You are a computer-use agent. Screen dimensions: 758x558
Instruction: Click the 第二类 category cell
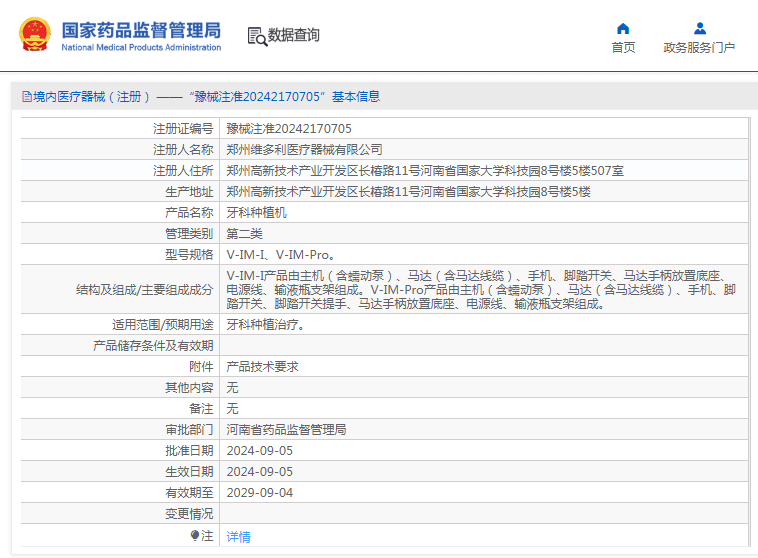[245, 234]
